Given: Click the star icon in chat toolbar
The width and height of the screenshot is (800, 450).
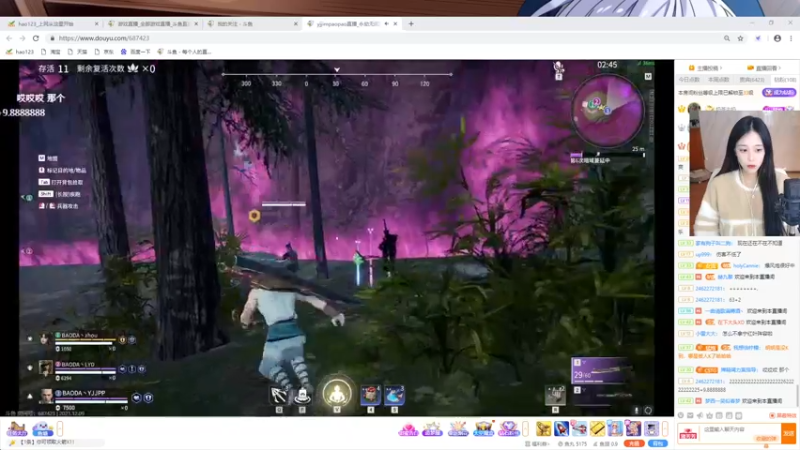Looking at the screenshot, I should click(x=709, y=415).
